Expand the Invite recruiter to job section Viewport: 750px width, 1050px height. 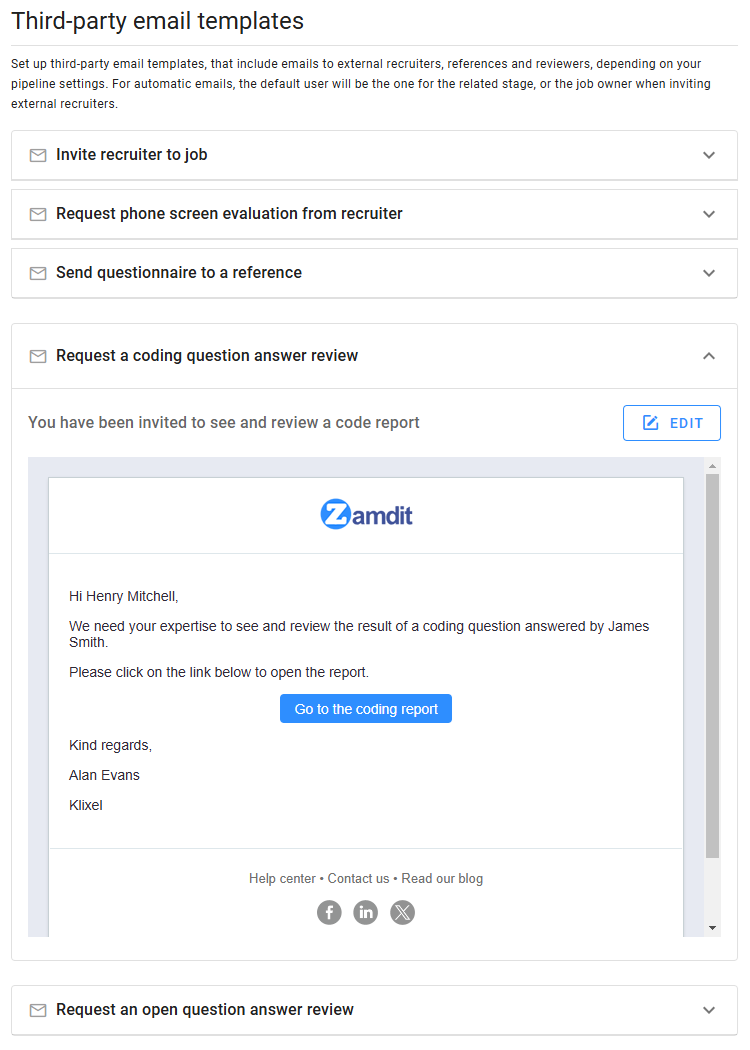(709, 155)
